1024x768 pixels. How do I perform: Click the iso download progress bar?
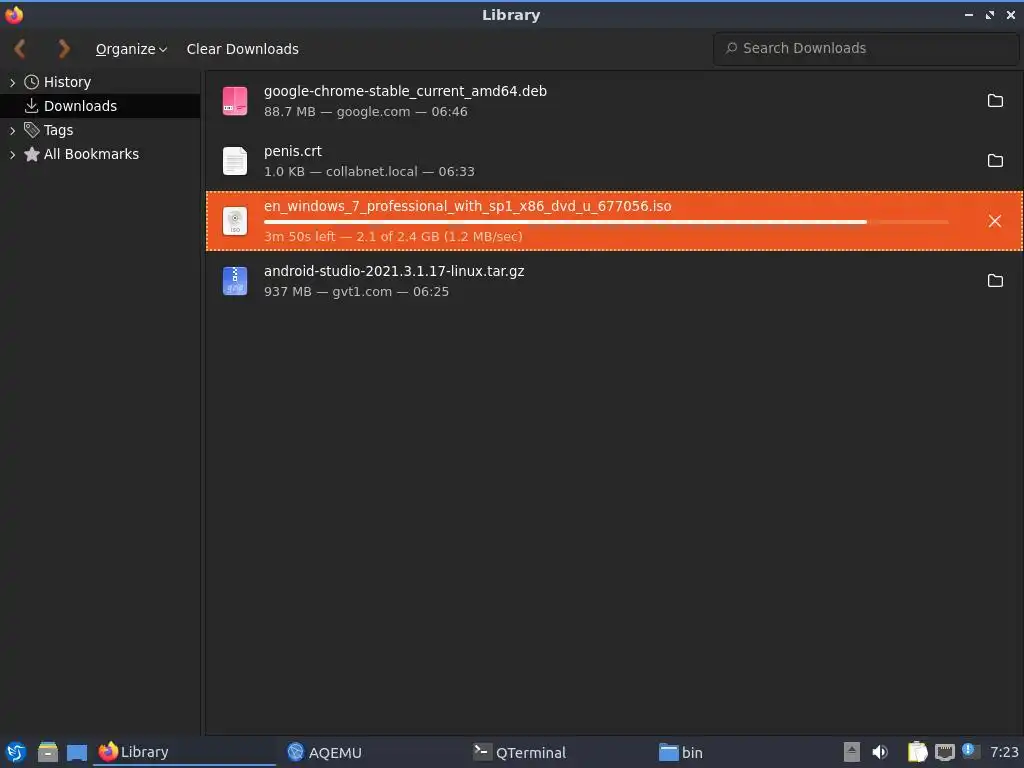point(606,222)
